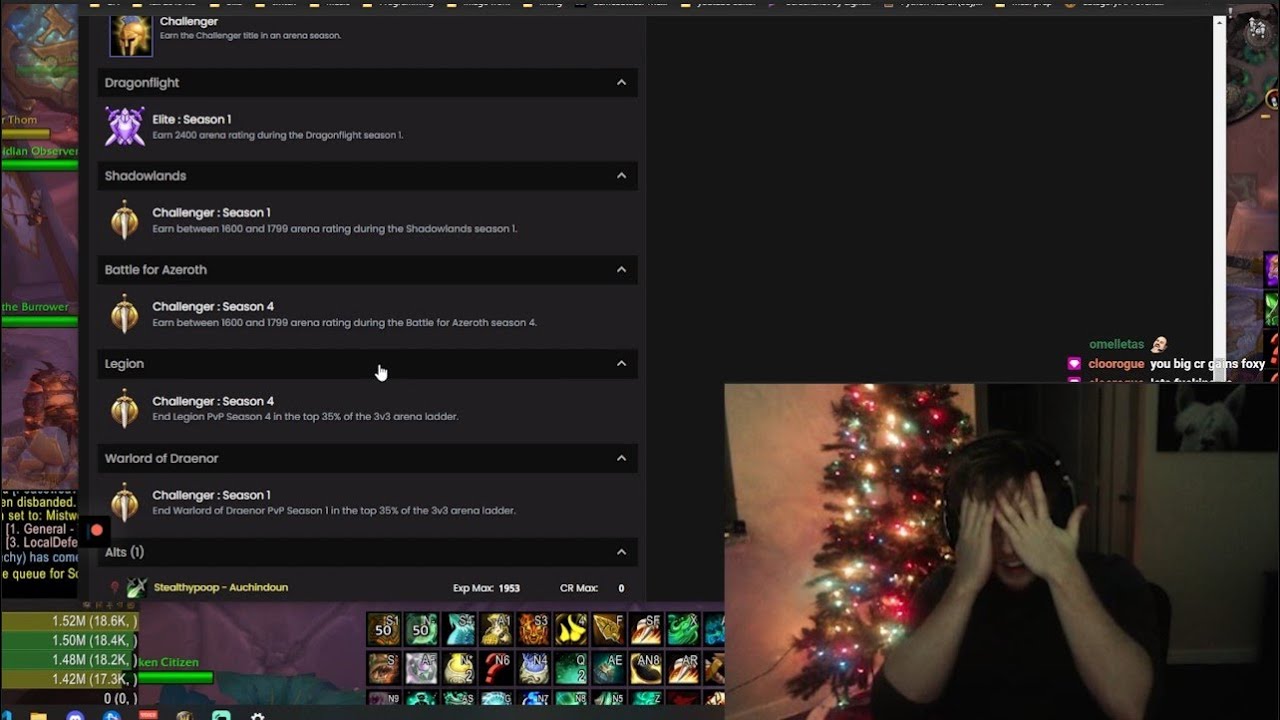This screenshot has width=1280, height=720.
Task: Use the action bar ability bound to S4
Action: [459, 629]
